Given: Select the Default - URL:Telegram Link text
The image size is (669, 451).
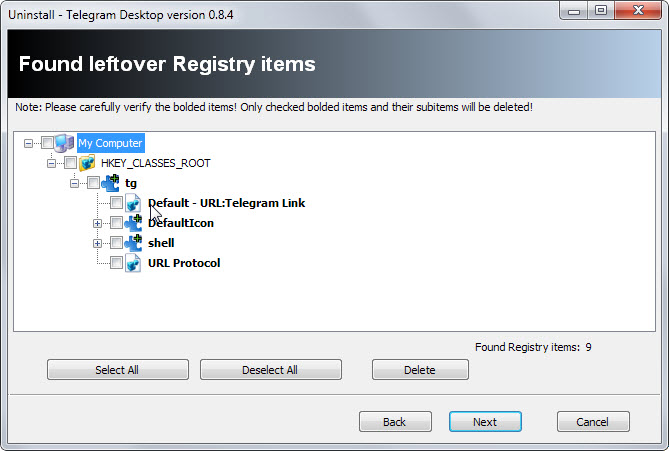Looking at the screenshot, I should pos(227,203).
